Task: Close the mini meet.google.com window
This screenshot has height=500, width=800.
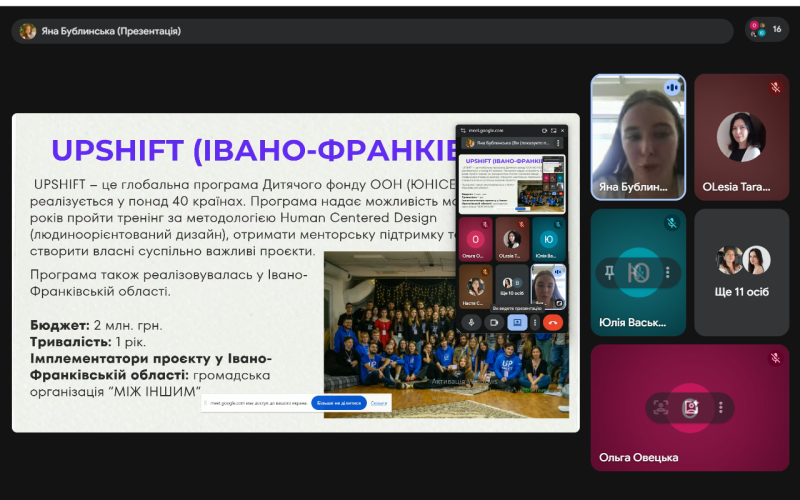Action: (562, 131)
